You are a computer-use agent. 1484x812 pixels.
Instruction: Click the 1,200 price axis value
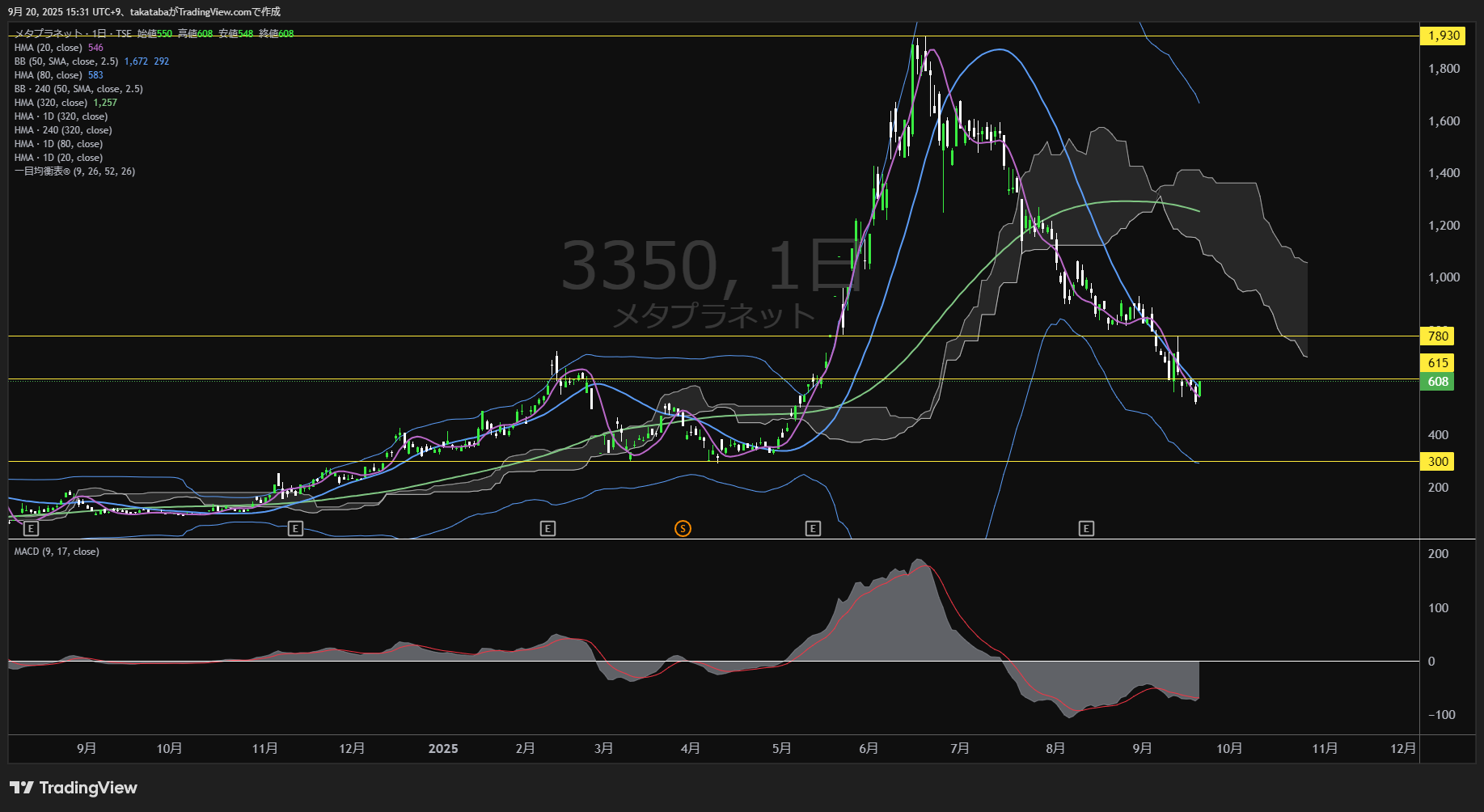click(x=1444, y=226)
